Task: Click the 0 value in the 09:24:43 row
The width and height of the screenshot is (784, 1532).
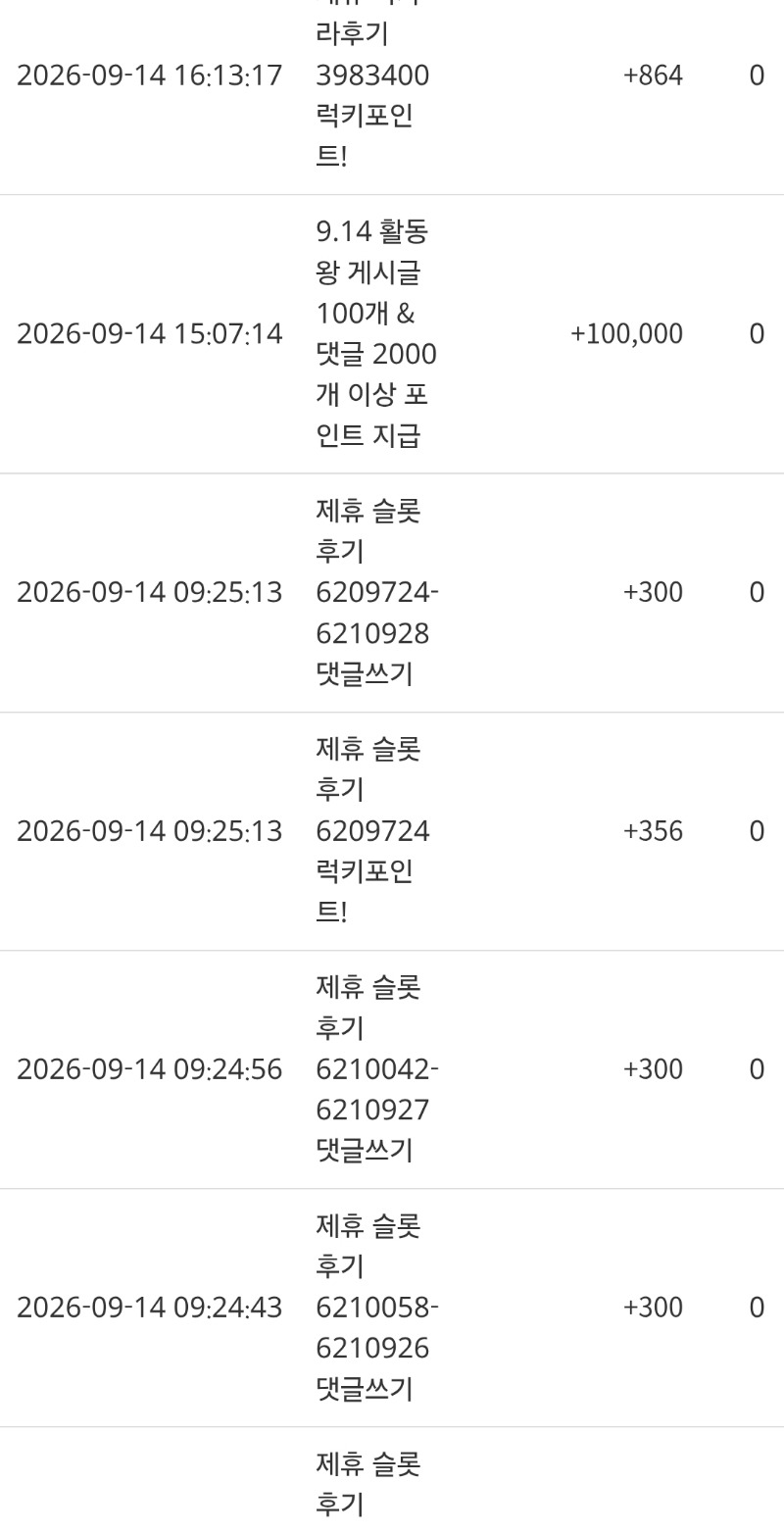Action: click(757, 1308)
